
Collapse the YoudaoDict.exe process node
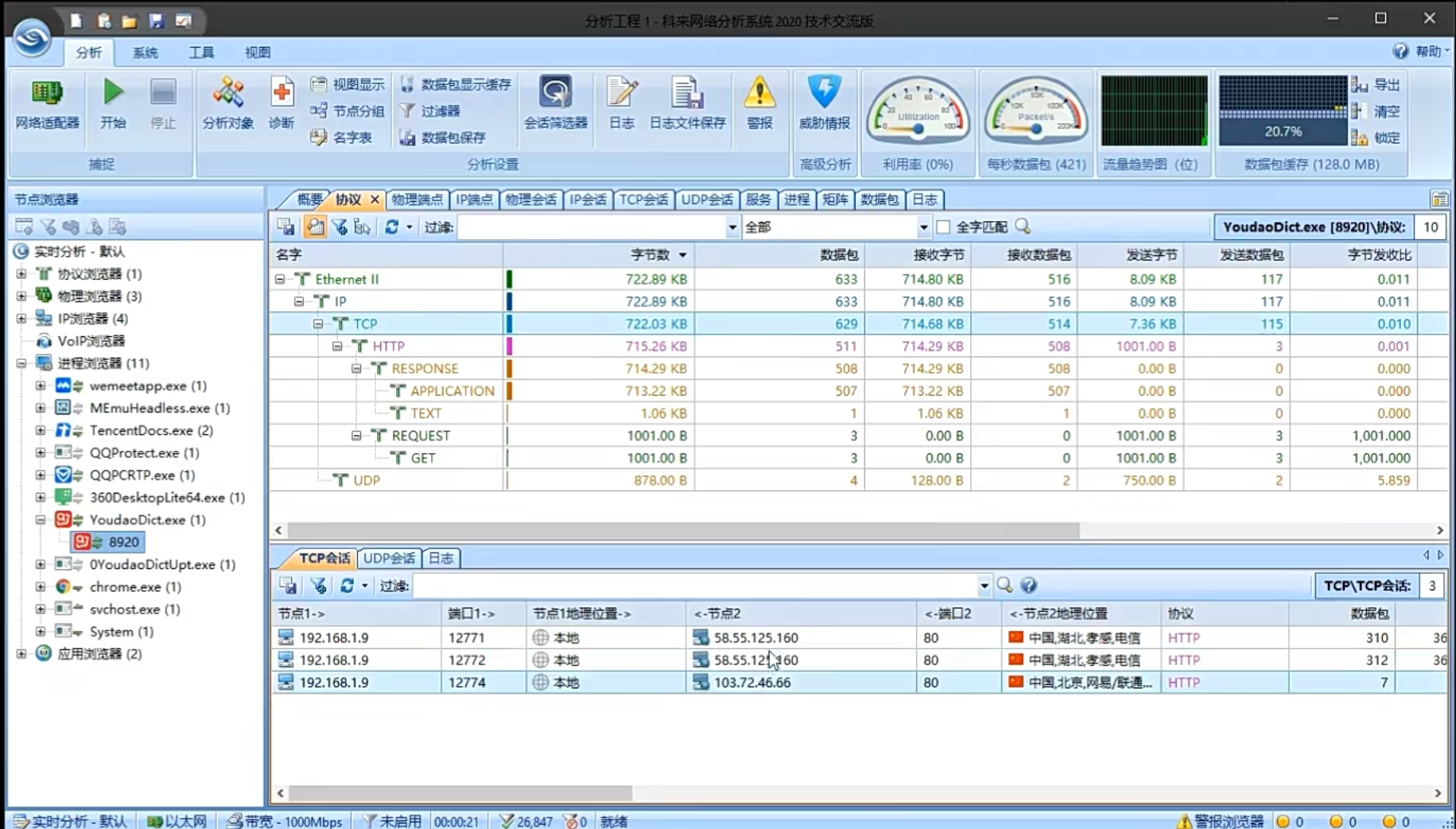(x=41, y=519)
